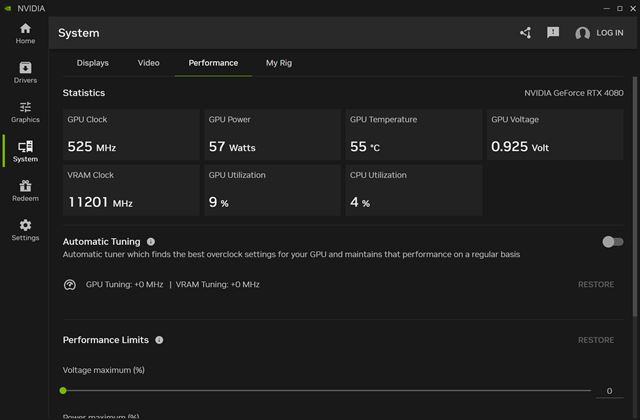Switch to the Video tab
Viewport: 640px width, 420px height.
click(x=149, y=63)
